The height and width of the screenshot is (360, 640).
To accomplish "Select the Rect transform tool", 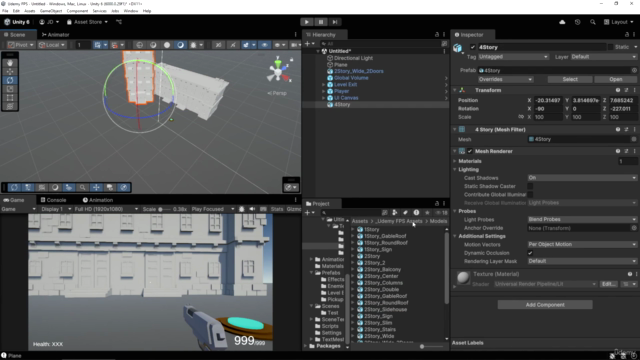I will point(10,98).
